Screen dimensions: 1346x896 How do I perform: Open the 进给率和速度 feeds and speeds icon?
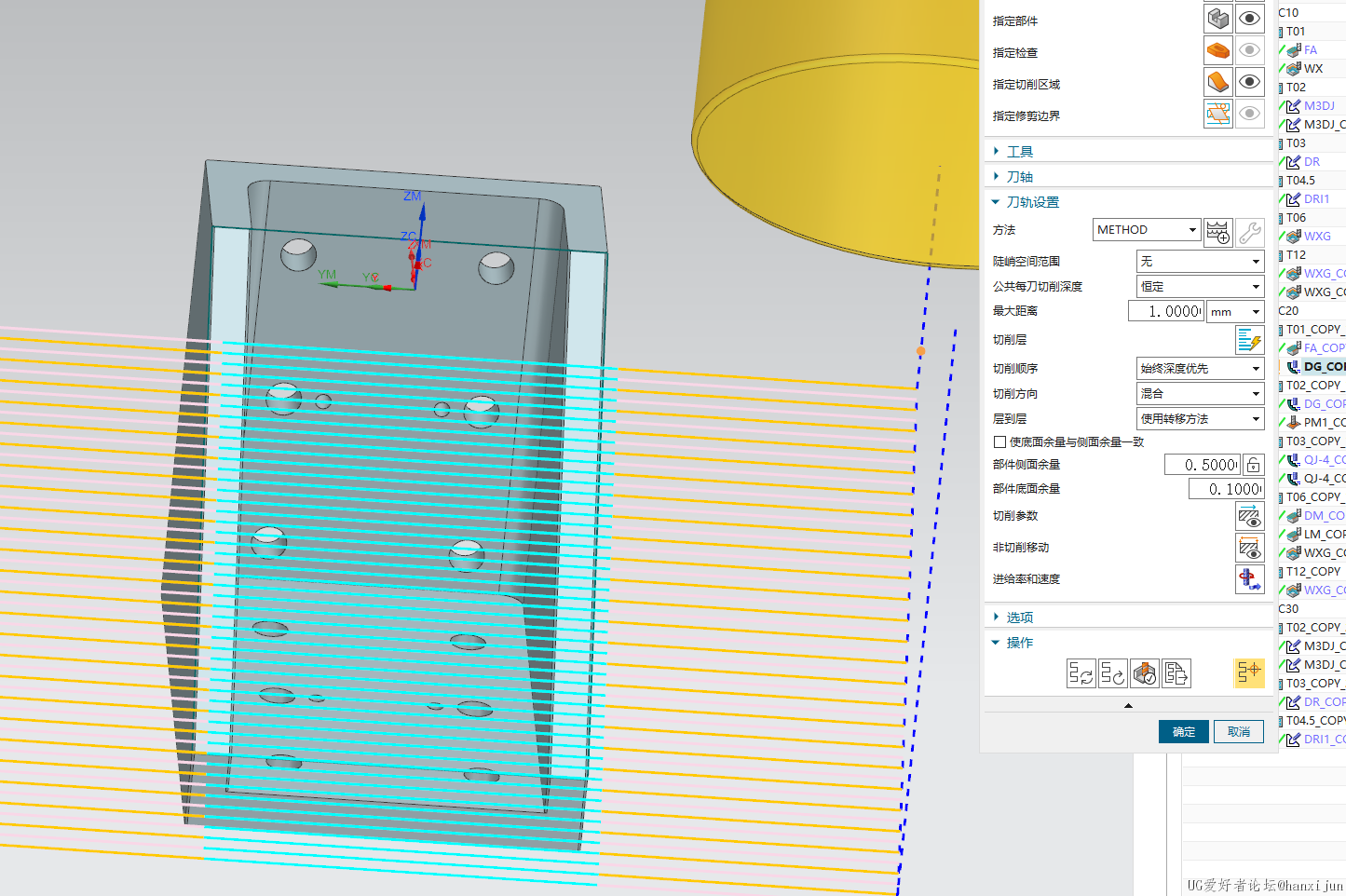coord(1249,579)
